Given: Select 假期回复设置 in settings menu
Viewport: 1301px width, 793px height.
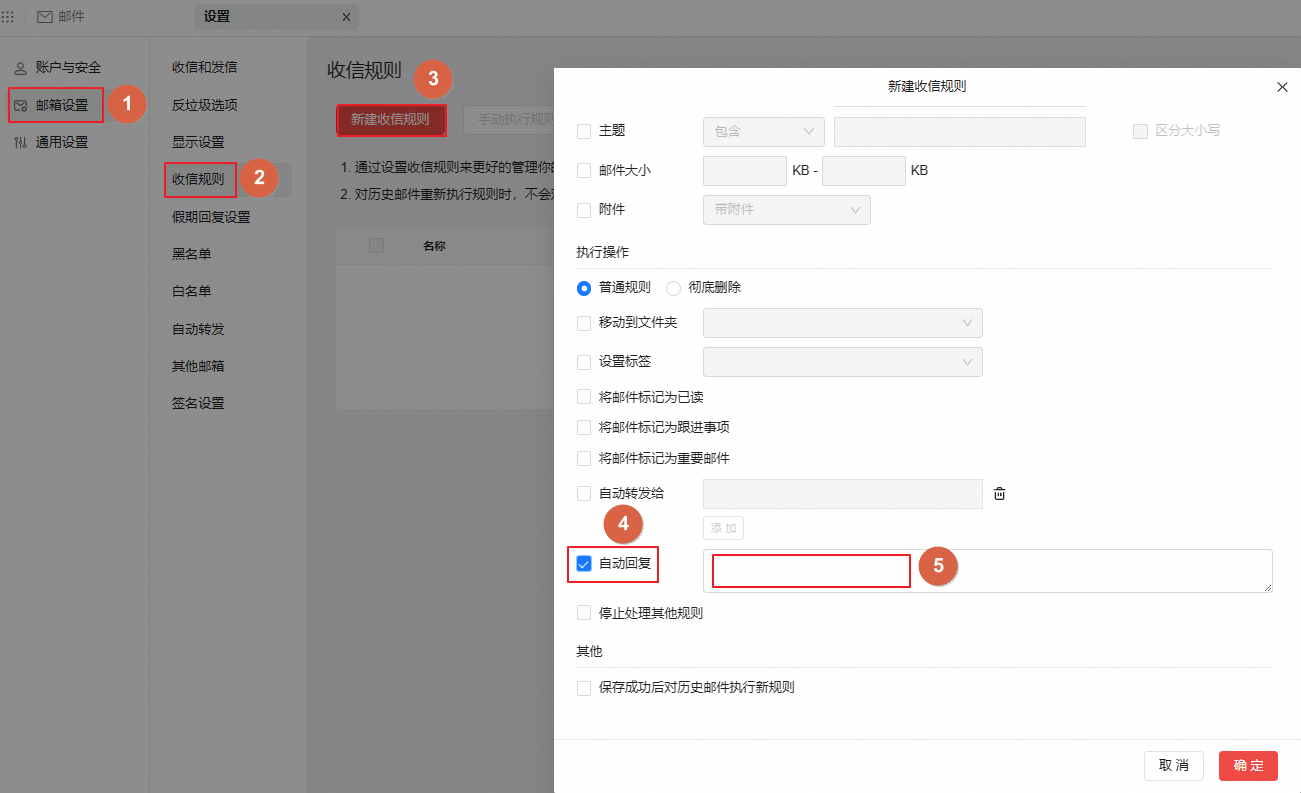Looking at the screenshot, I should pyautogui.click(x=211, y=217).
